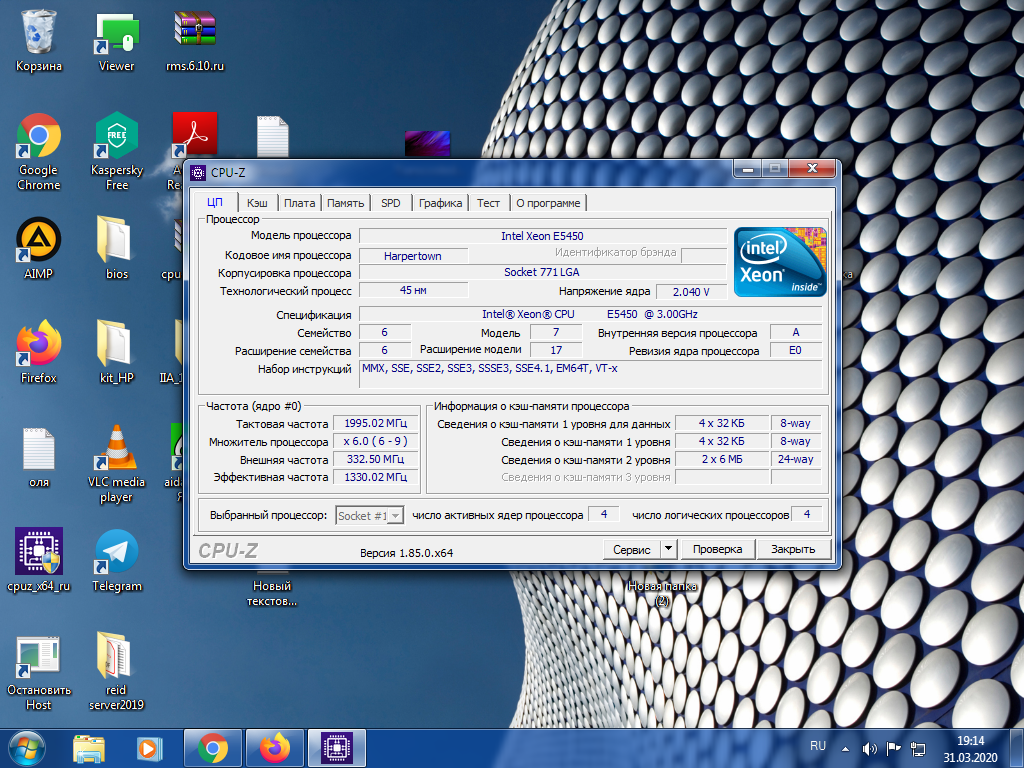Show hidden tray icons arrow
The height and width of the screenshot is (768, 1024).
(846, 747)
